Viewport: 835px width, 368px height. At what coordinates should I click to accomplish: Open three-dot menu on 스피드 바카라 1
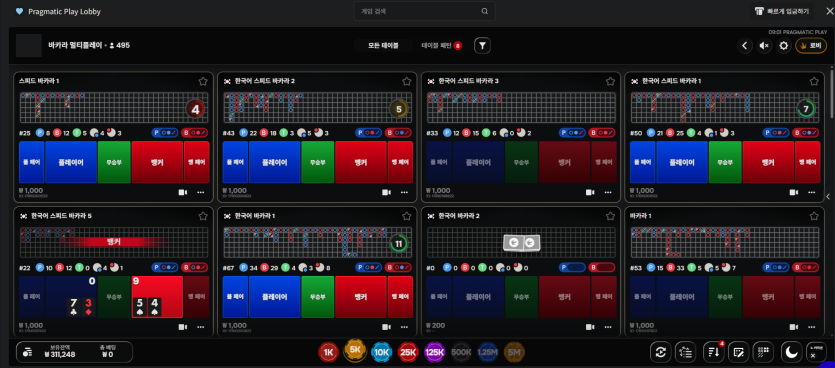201,192
